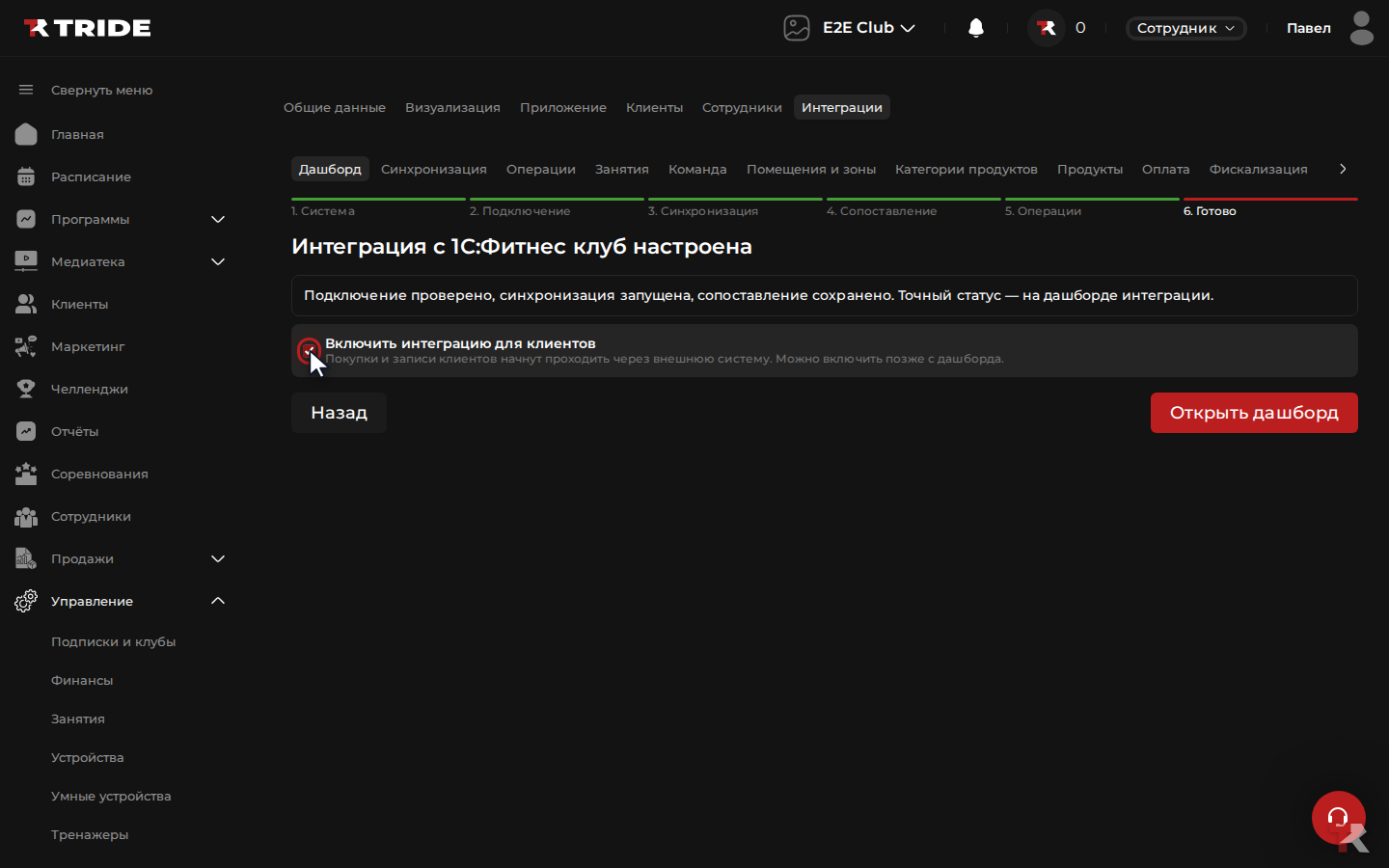Click the Главная home icon

(26, 134)
